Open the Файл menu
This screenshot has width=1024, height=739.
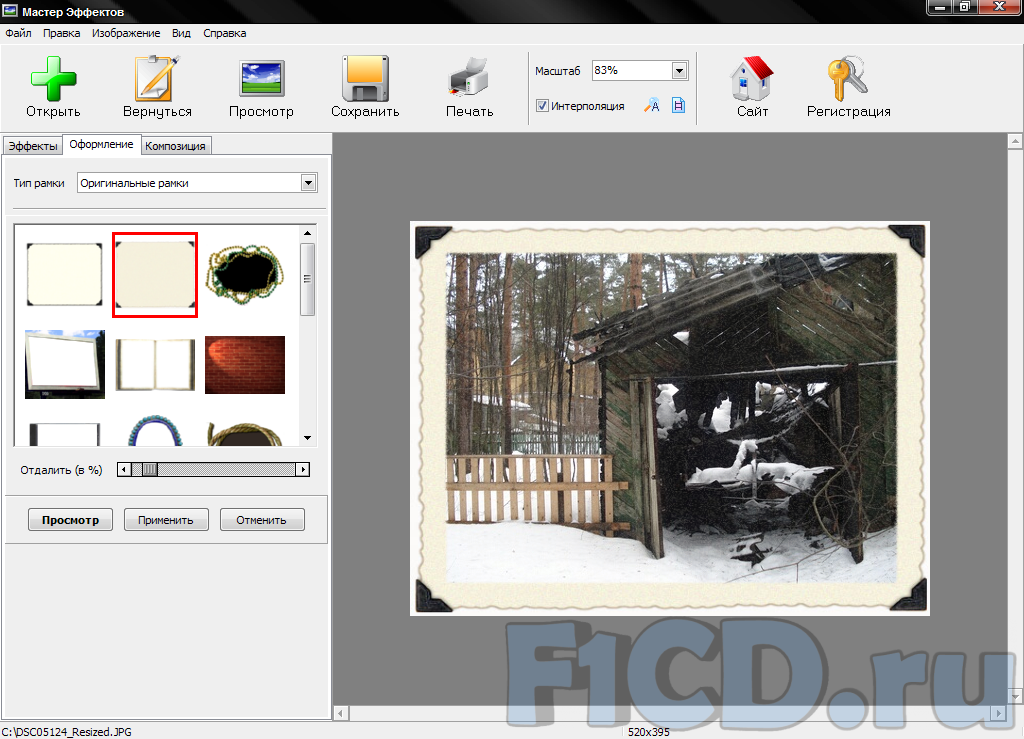pos(18,33)
